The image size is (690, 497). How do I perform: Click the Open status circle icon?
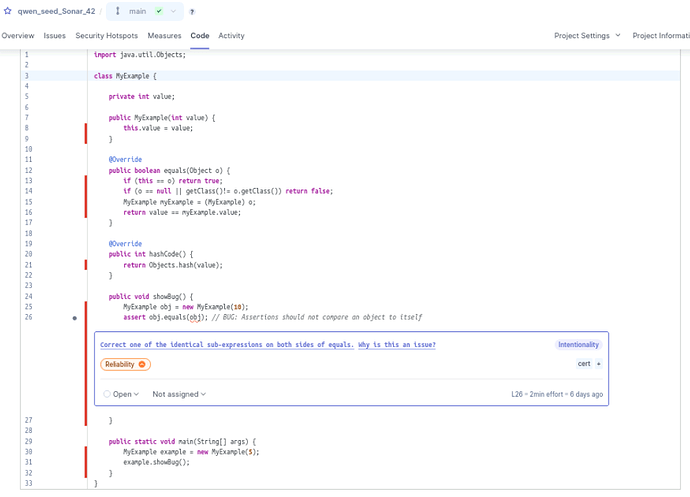tap(107, 394)
